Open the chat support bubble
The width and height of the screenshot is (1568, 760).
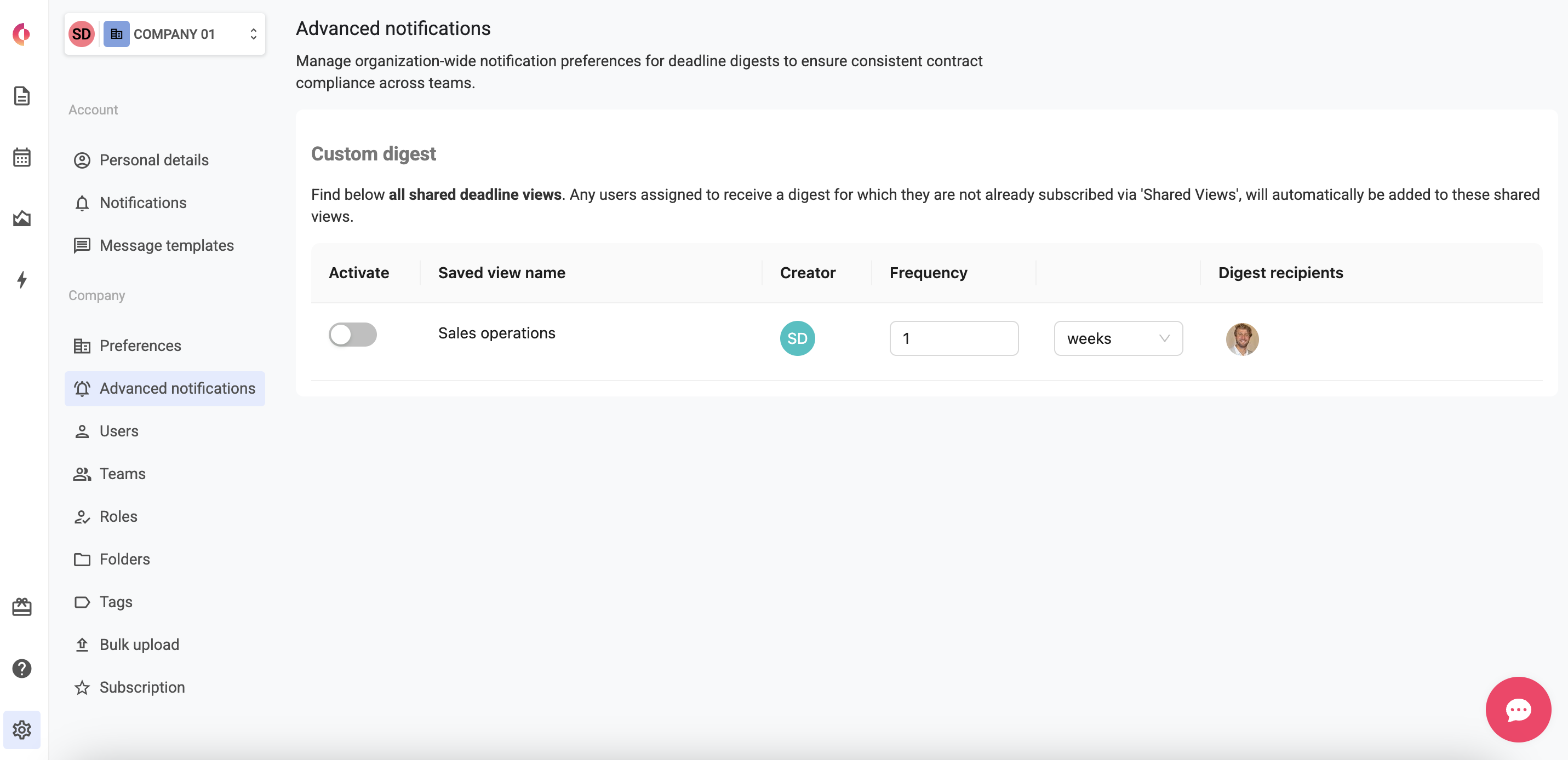point(1518,709)
